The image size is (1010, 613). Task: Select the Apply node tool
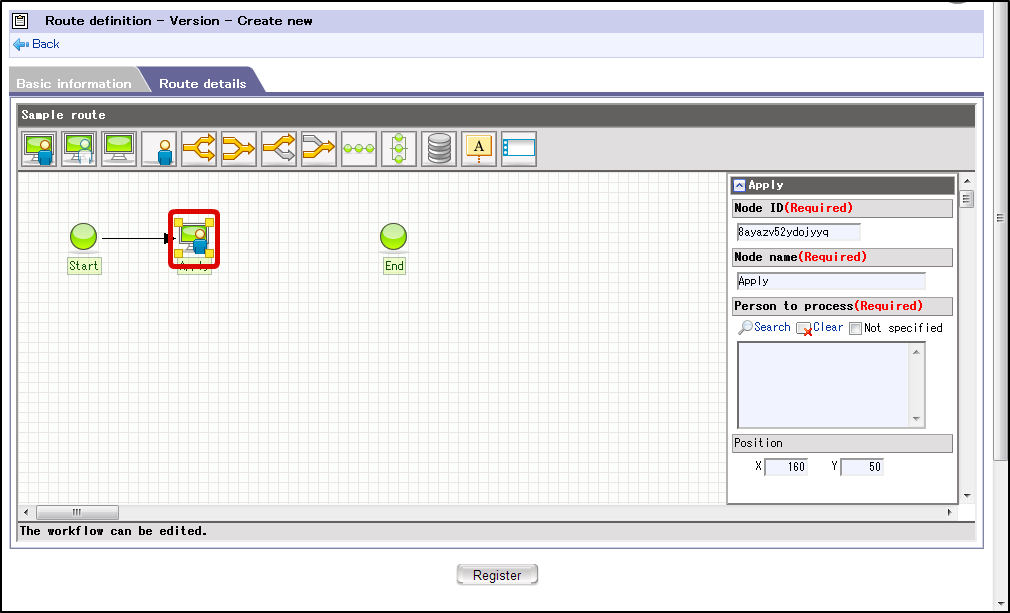[x=38, y=148]
